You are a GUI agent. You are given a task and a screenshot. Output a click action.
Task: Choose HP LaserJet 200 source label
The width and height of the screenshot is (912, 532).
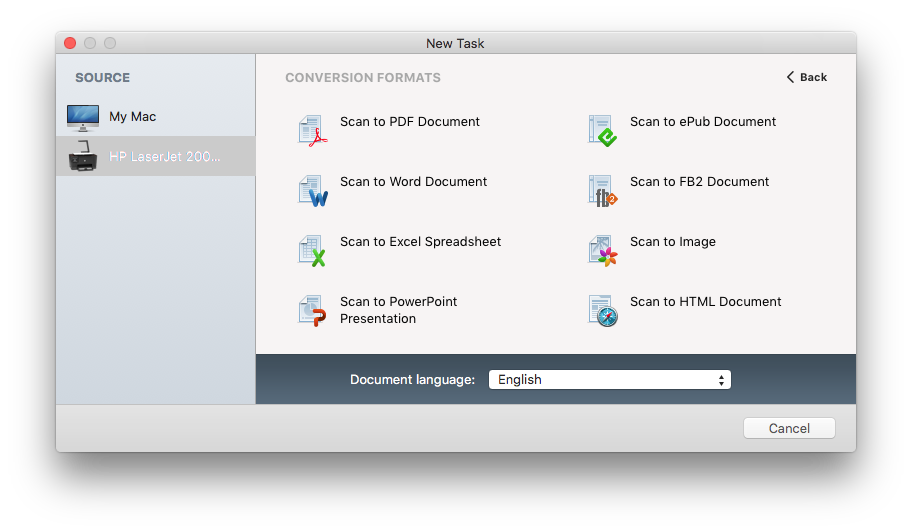click(x=165, y=157)
